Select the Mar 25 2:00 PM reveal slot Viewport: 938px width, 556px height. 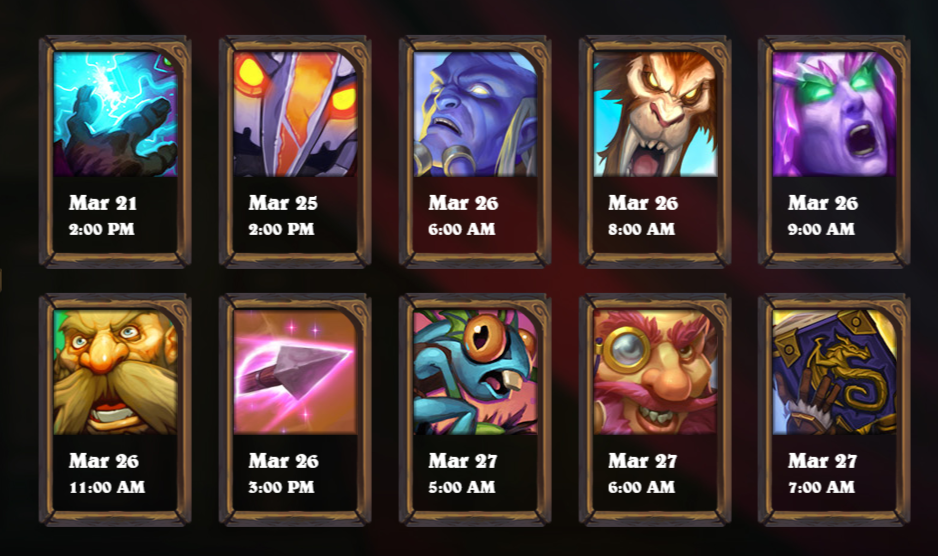pyautogui.click(x=282, y=215)
